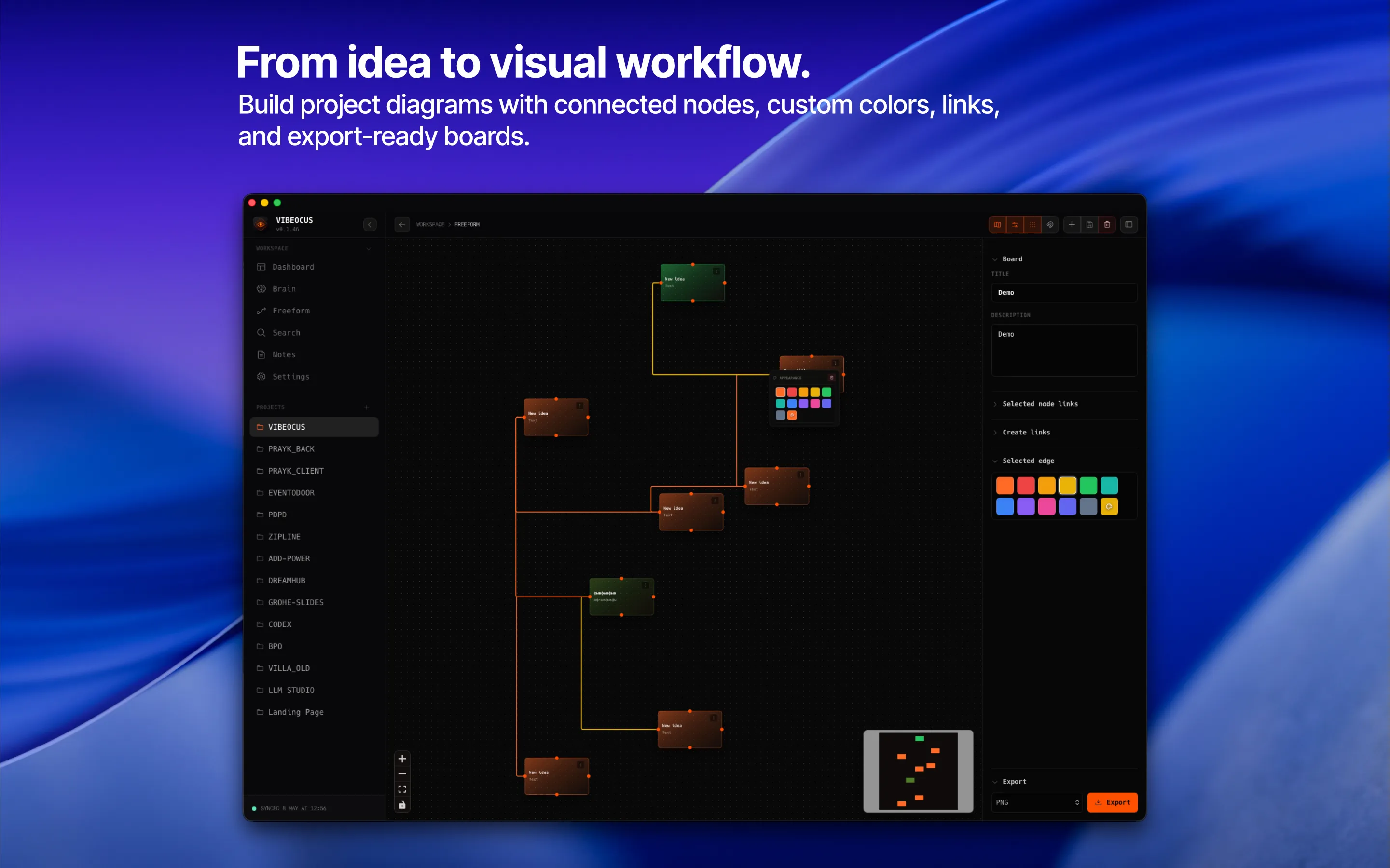Toggle the magnet snap button

point(1050,224)
